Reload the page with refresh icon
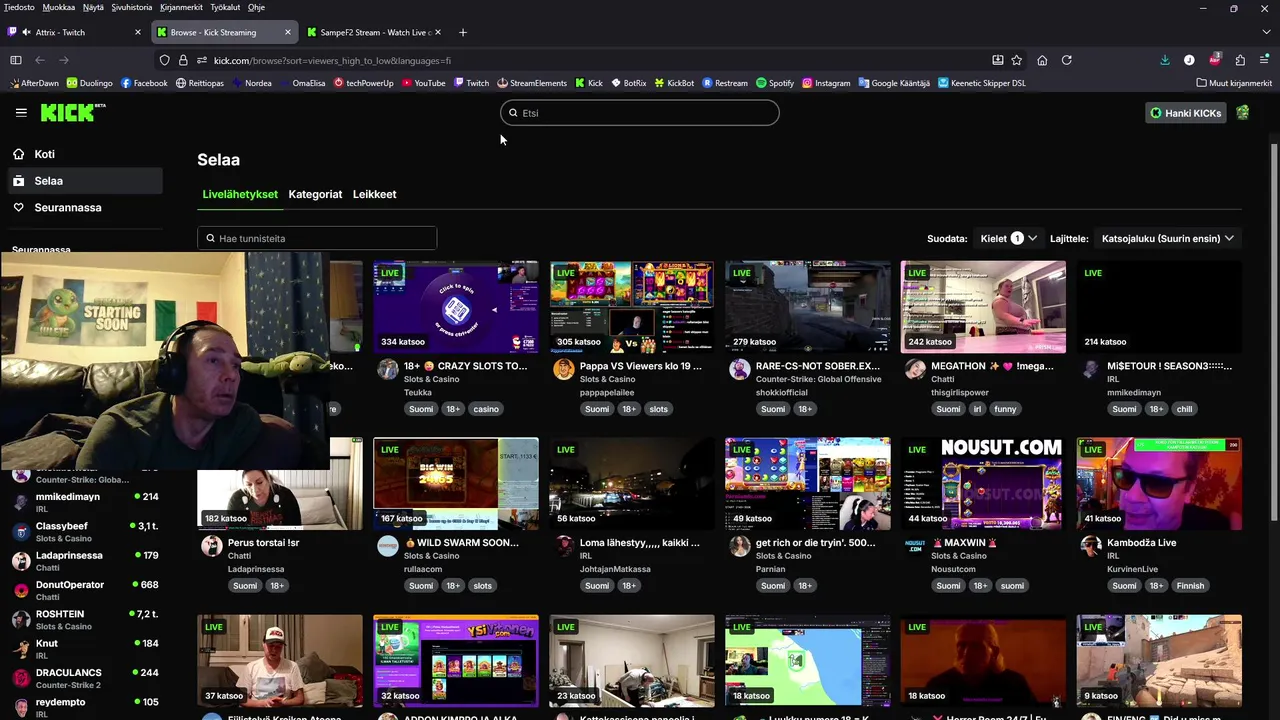The image size is (1280, 720). (1067, 60)
